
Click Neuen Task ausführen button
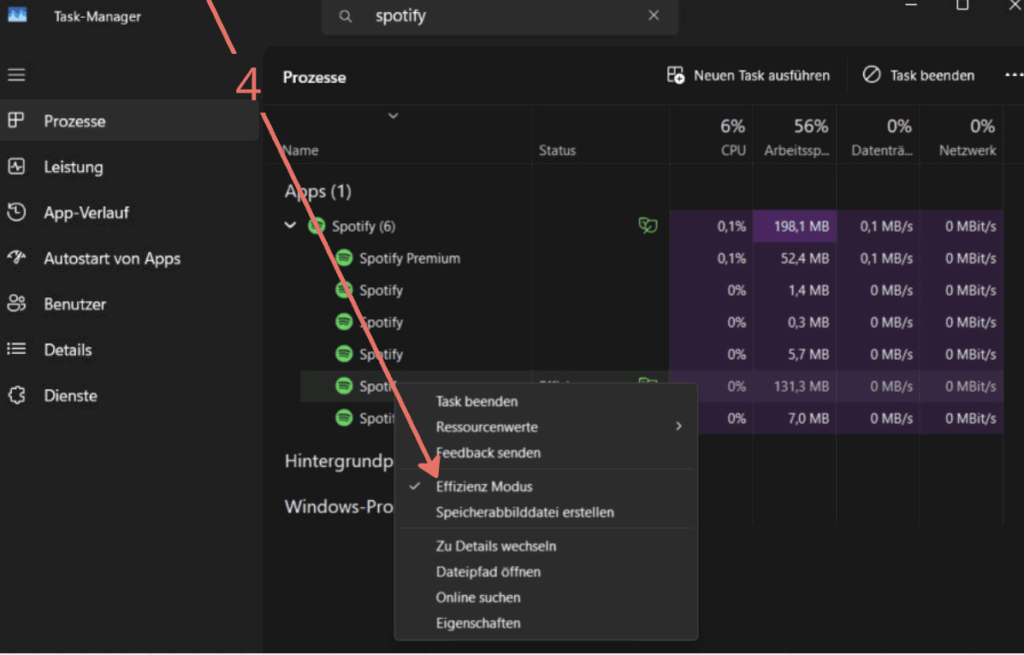748,76
